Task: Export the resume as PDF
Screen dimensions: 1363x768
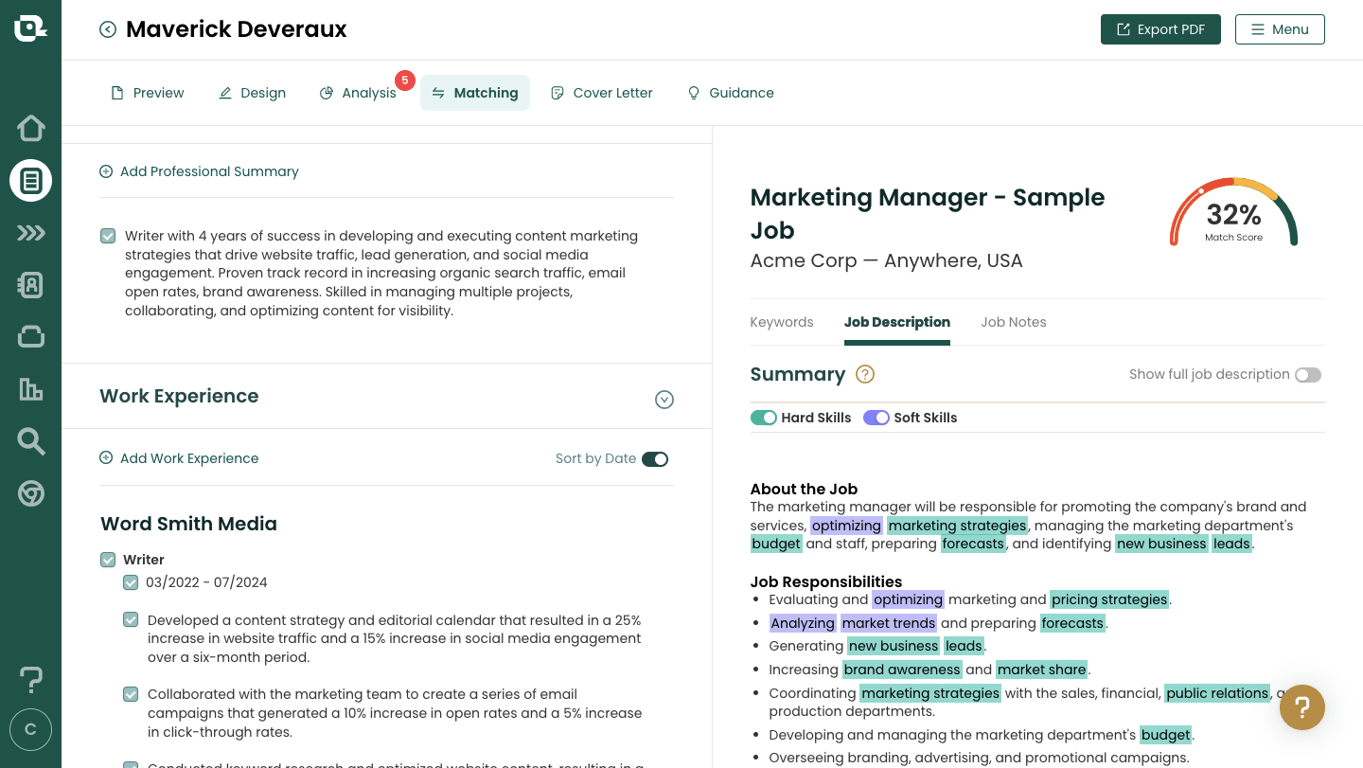Action: 1160,29
